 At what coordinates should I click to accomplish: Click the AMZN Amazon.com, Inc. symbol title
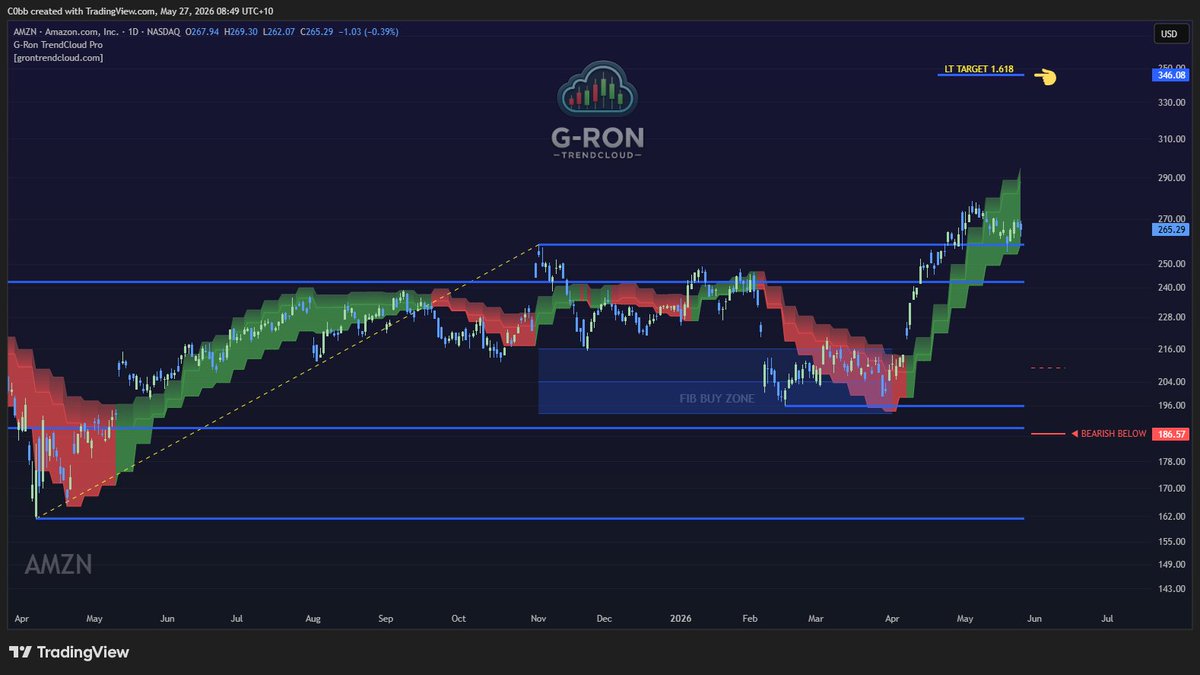(x=68, y=30)
